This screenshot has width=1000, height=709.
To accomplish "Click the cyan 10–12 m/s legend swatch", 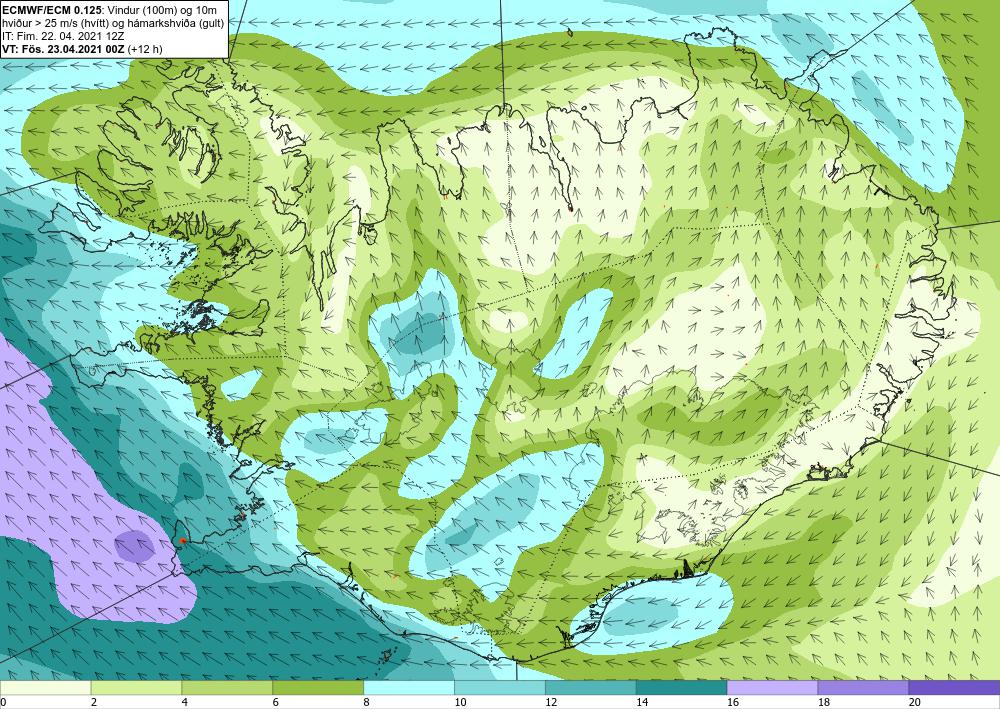I will (500, 687).
